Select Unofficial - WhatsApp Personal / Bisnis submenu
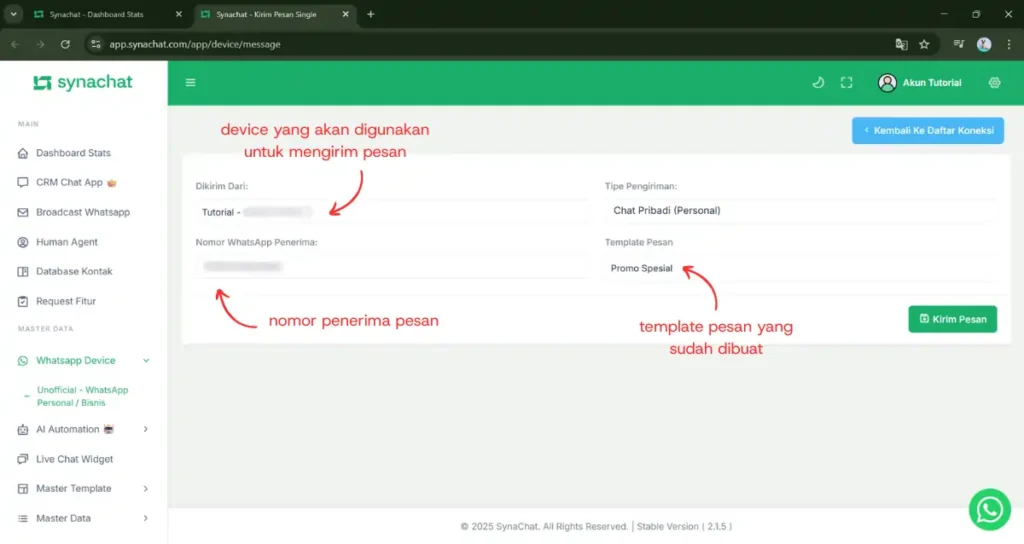Screen dimensions: 1024x544 coord(82,396)
